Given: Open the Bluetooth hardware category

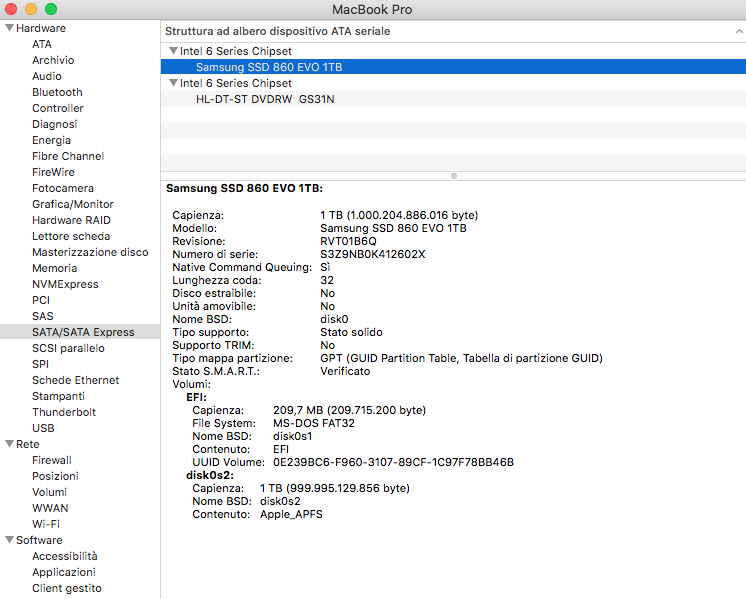Looking at the screenshot, I should pyautogui.click(x=57, y=92).
